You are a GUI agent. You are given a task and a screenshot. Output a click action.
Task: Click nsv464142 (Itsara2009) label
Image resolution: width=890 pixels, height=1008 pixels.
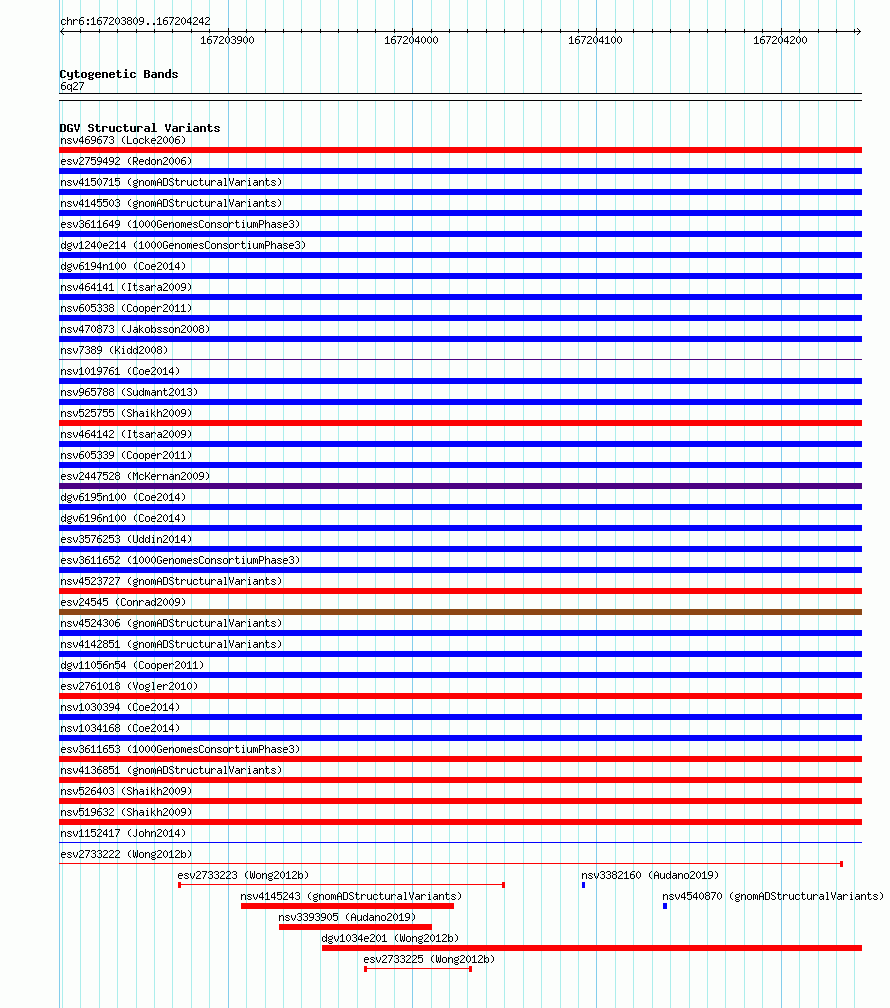click(126, 435)
